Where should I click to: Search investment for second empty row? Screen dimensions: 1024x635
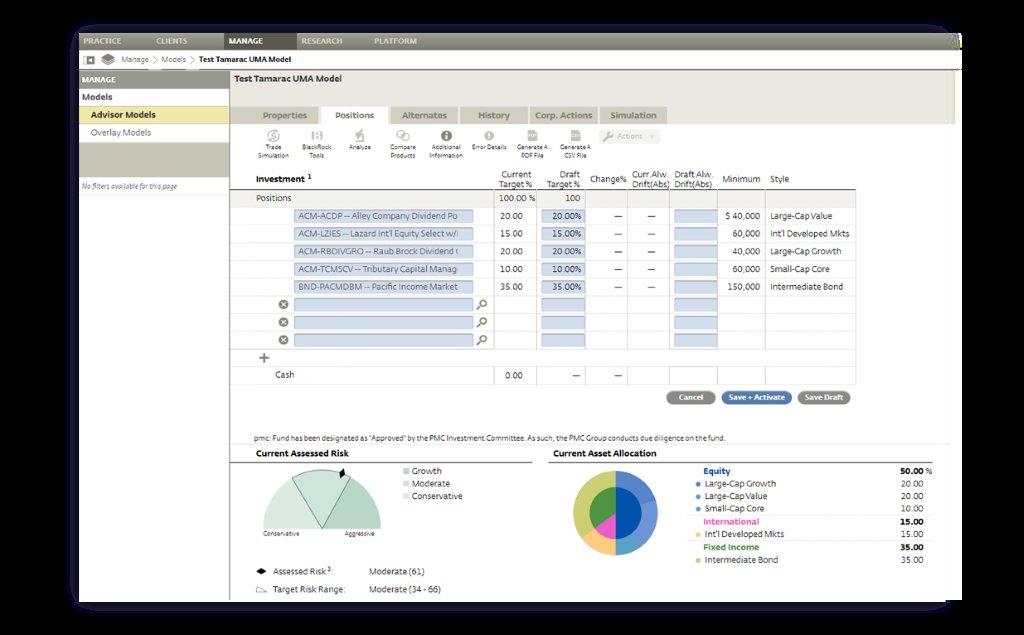(x=481, y=322)
